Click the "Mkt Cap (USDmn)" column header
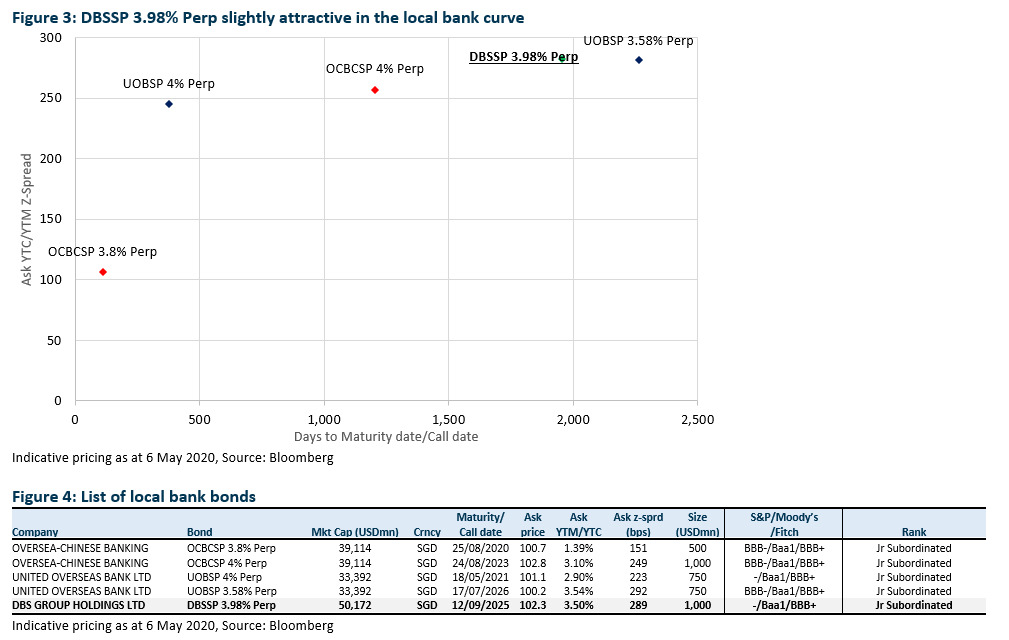 click(355, 532)
